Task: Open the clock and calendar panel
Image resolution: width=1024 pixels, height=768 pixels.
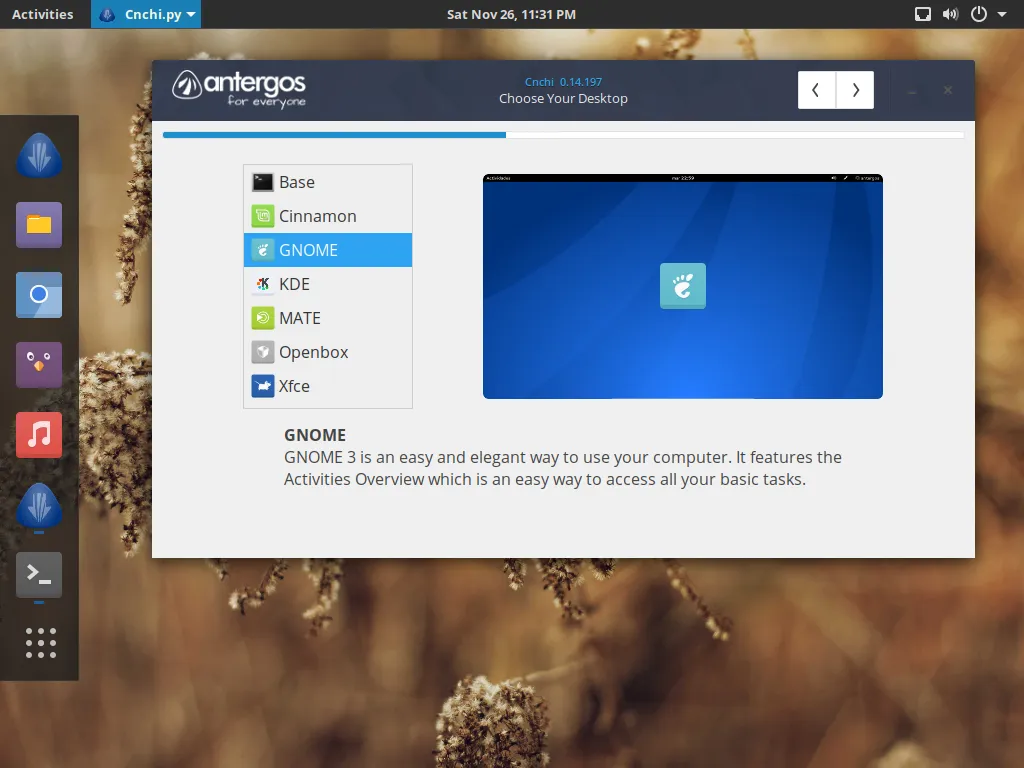Action: click(511, 14)
